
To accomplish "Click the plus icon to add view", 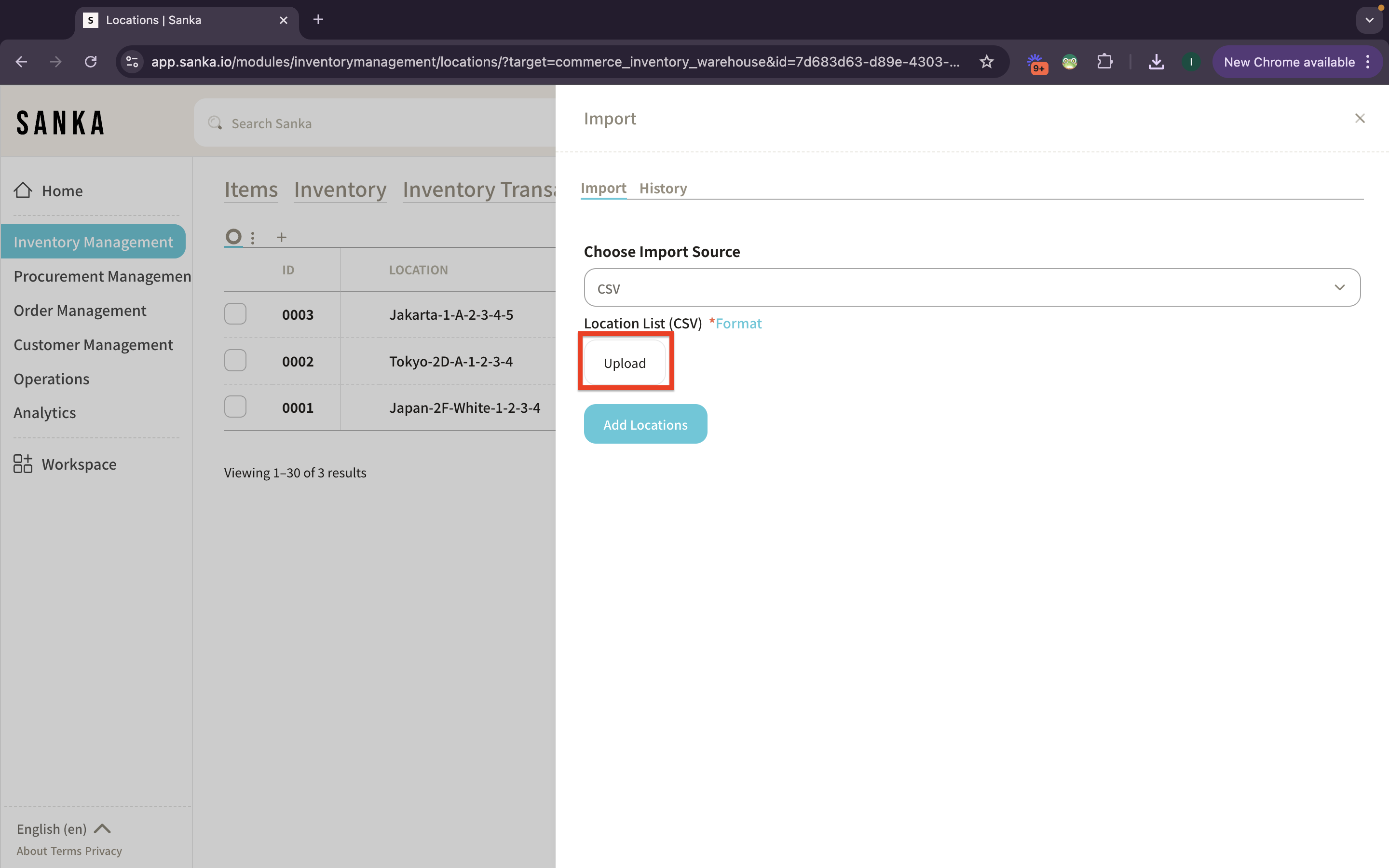I will click(281, 237).
